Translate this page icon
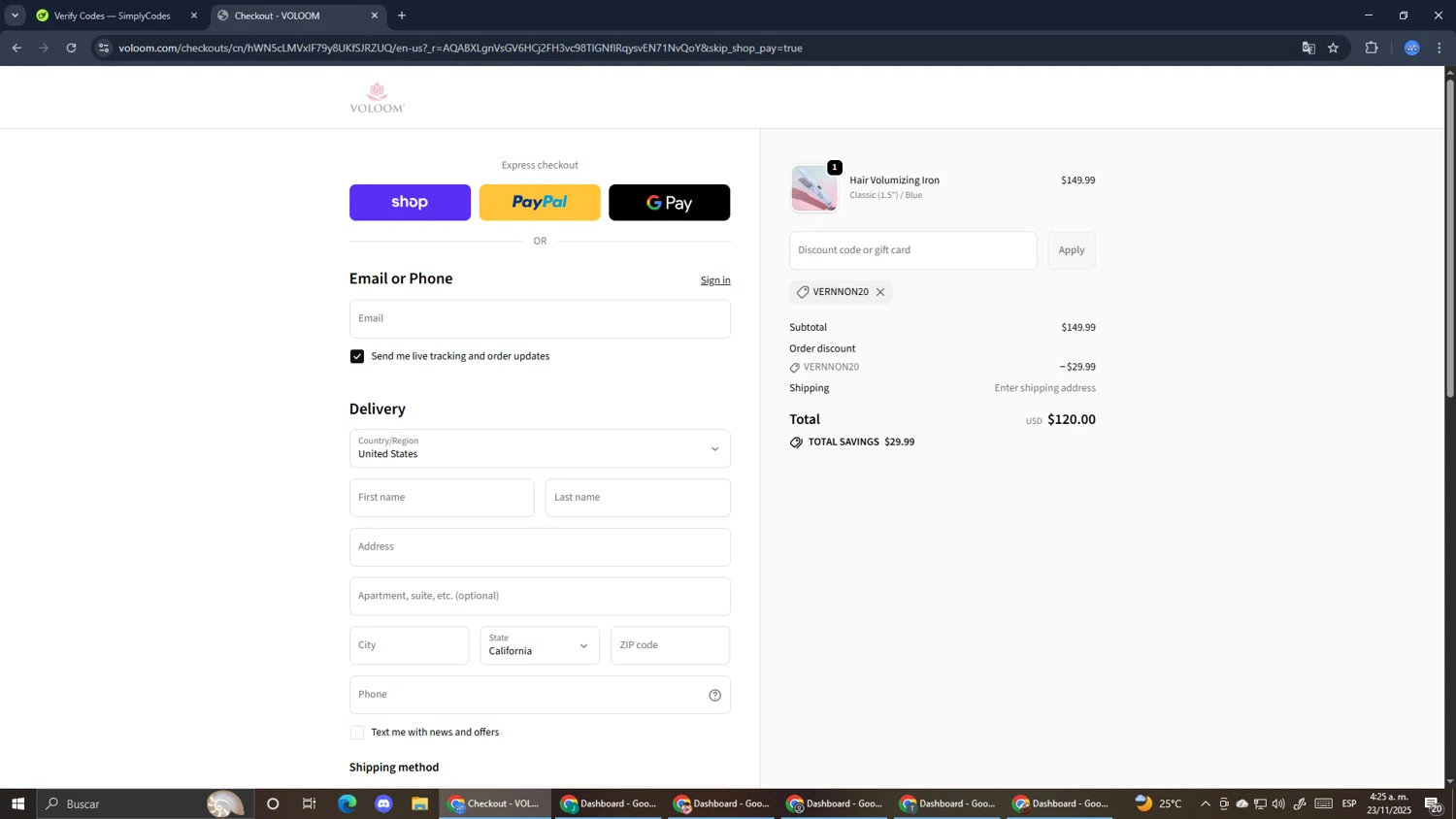This screenshot has height=819, width=1456. pos(1308,48)
